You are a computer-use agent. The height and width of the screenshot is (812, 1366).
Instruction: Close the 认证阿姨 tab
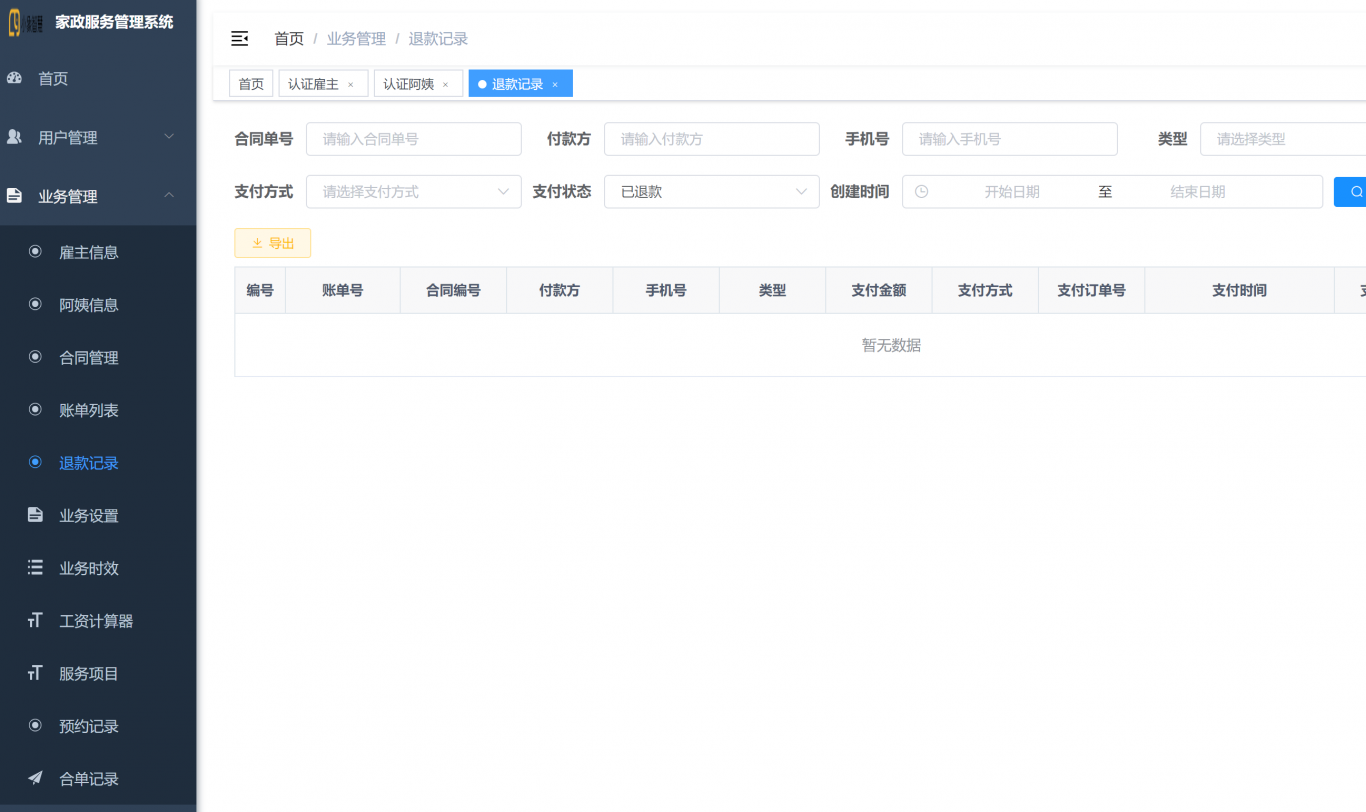(x=445, y=85)
